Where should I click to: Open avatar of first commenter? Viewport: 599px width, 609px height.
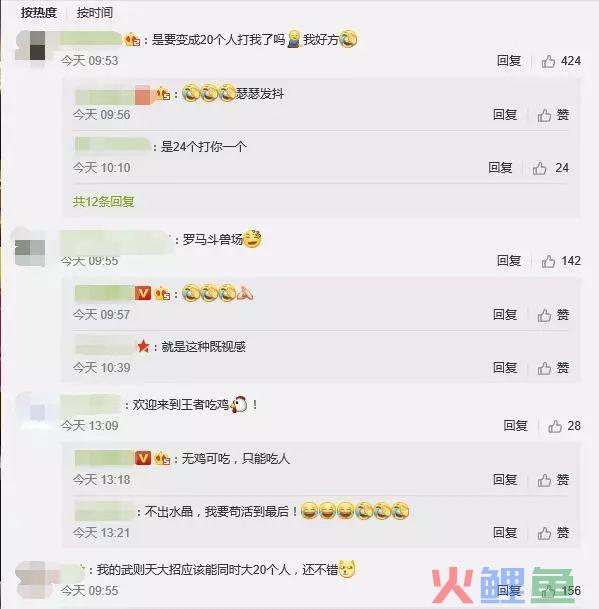30,45
